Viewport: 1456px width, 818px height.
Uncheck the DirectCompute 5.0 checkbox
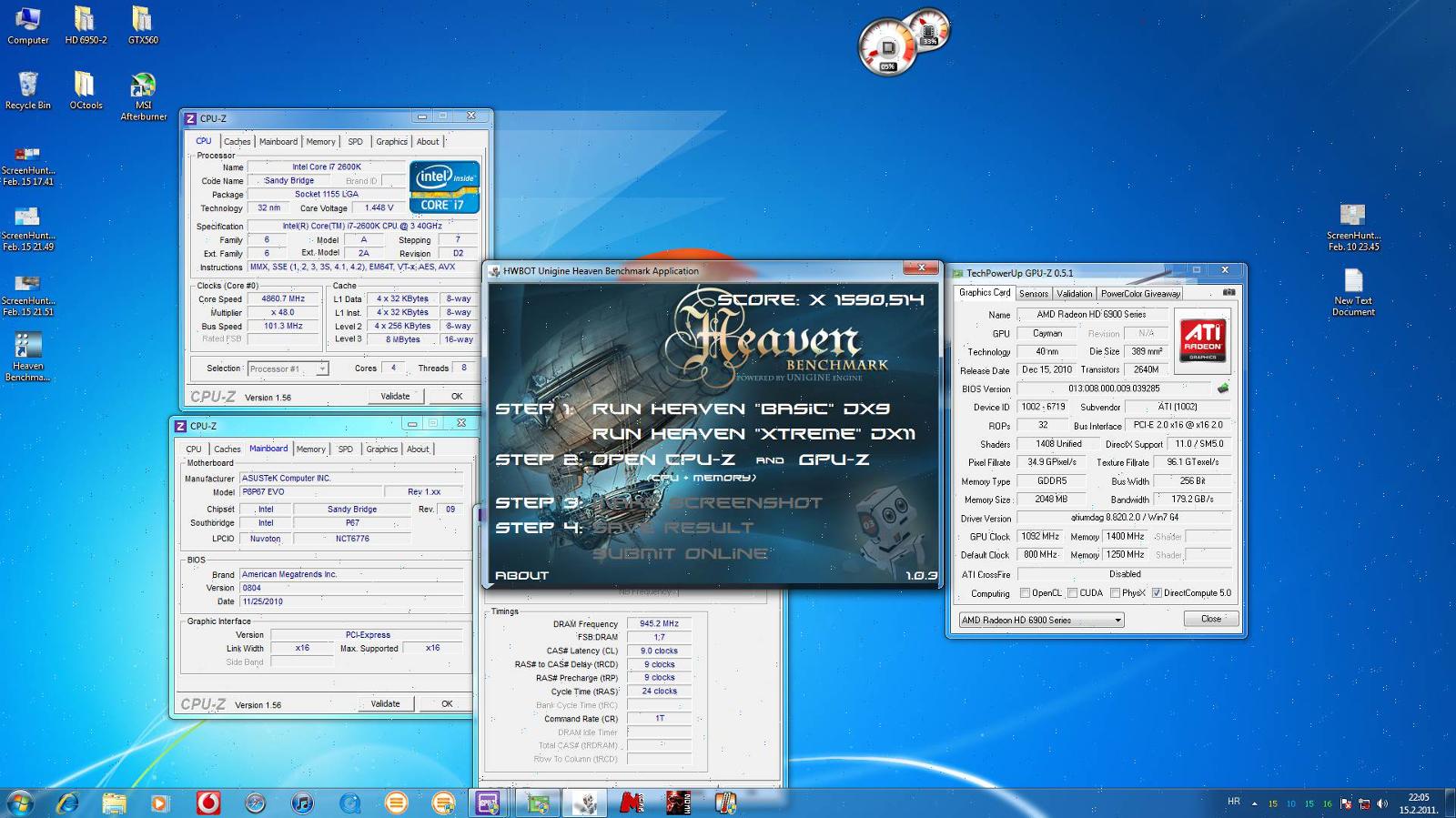pos(1157,592)
